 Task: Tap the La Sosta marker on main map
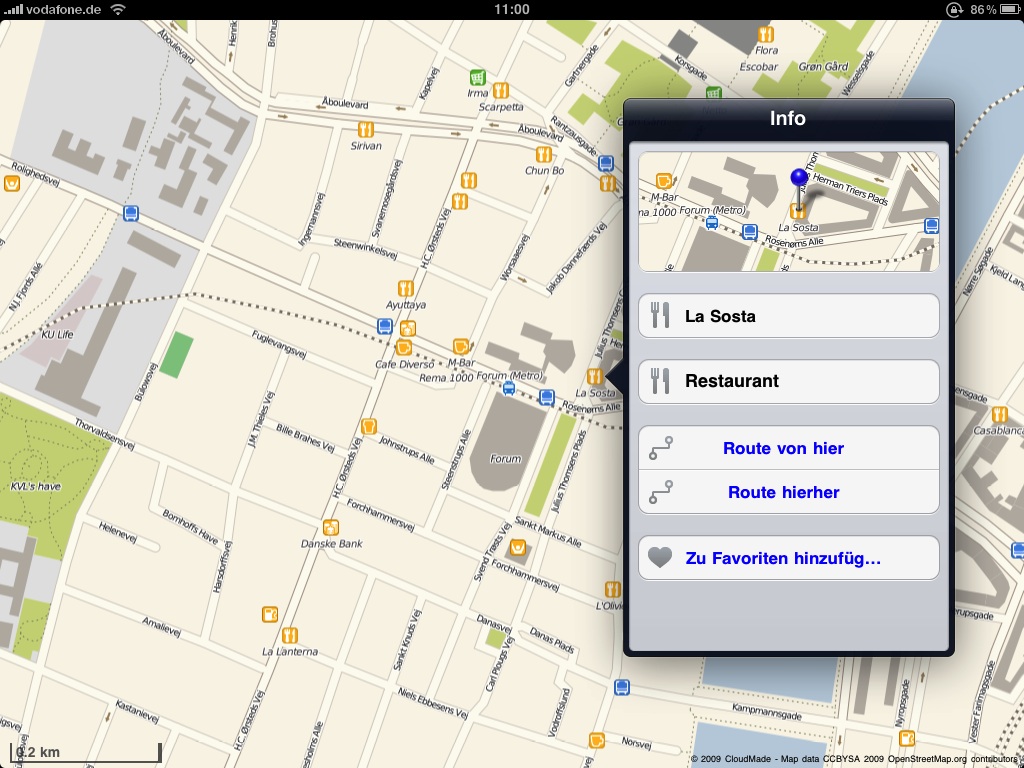[x=595, y=376]
